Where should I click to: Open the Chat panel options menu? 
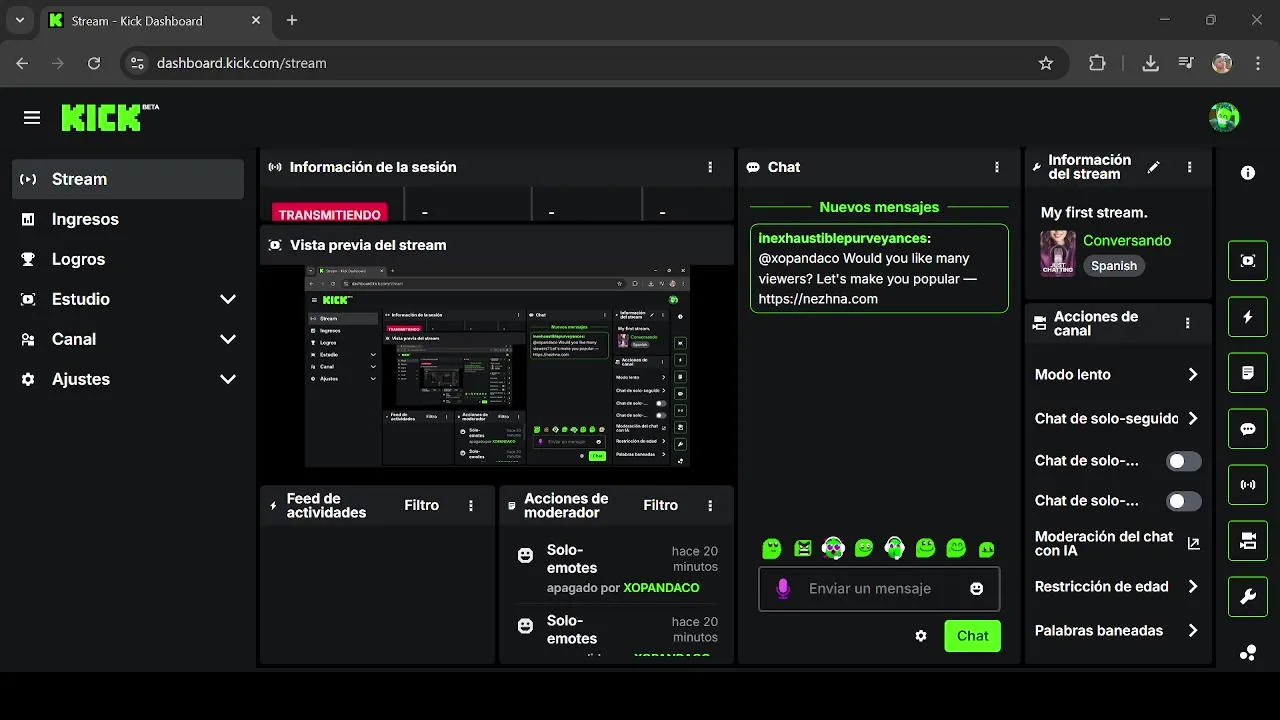click(997, 167)
